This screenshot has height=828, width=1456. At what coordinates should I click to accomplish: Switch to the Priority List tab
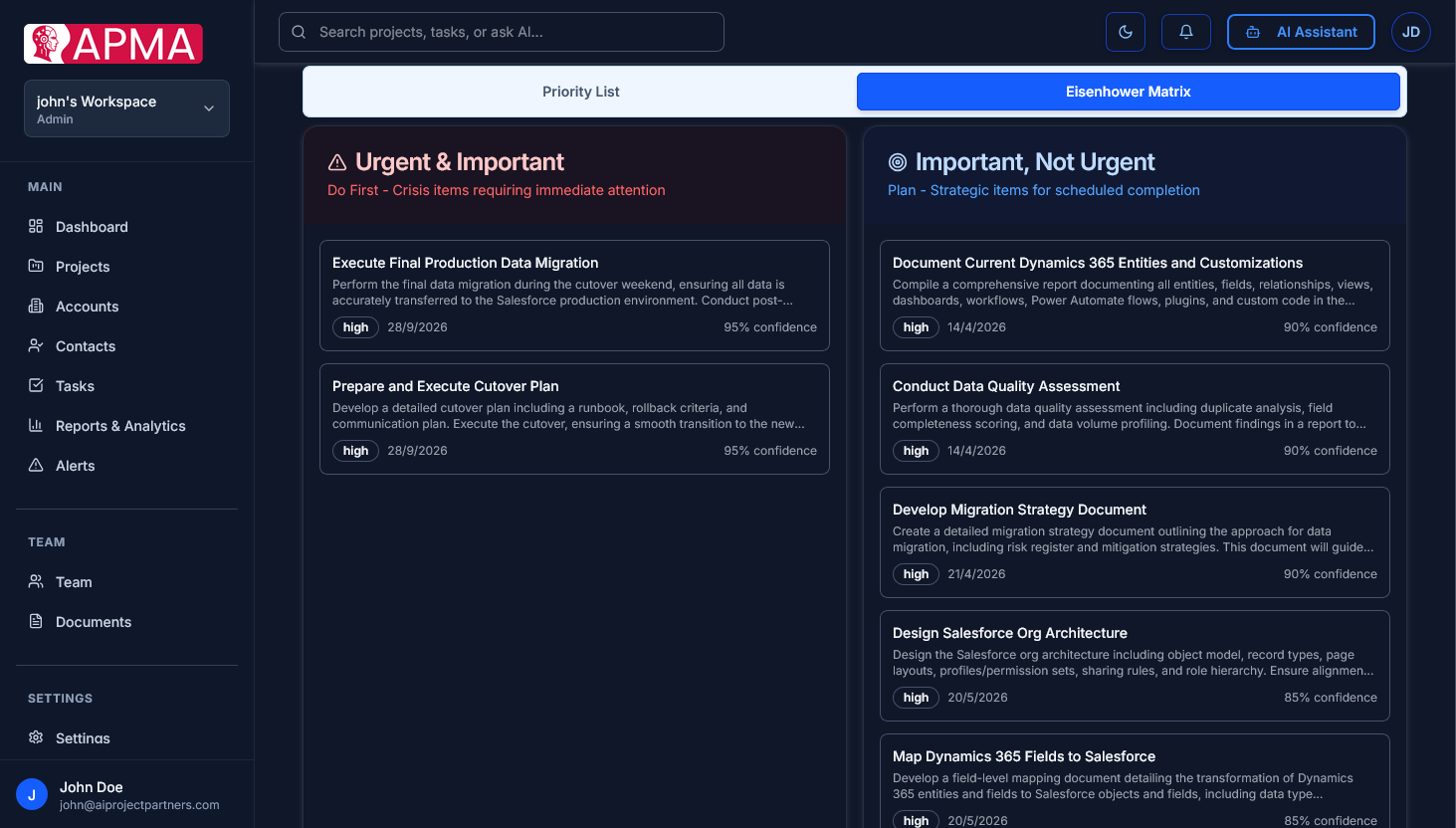coord(581,91)
